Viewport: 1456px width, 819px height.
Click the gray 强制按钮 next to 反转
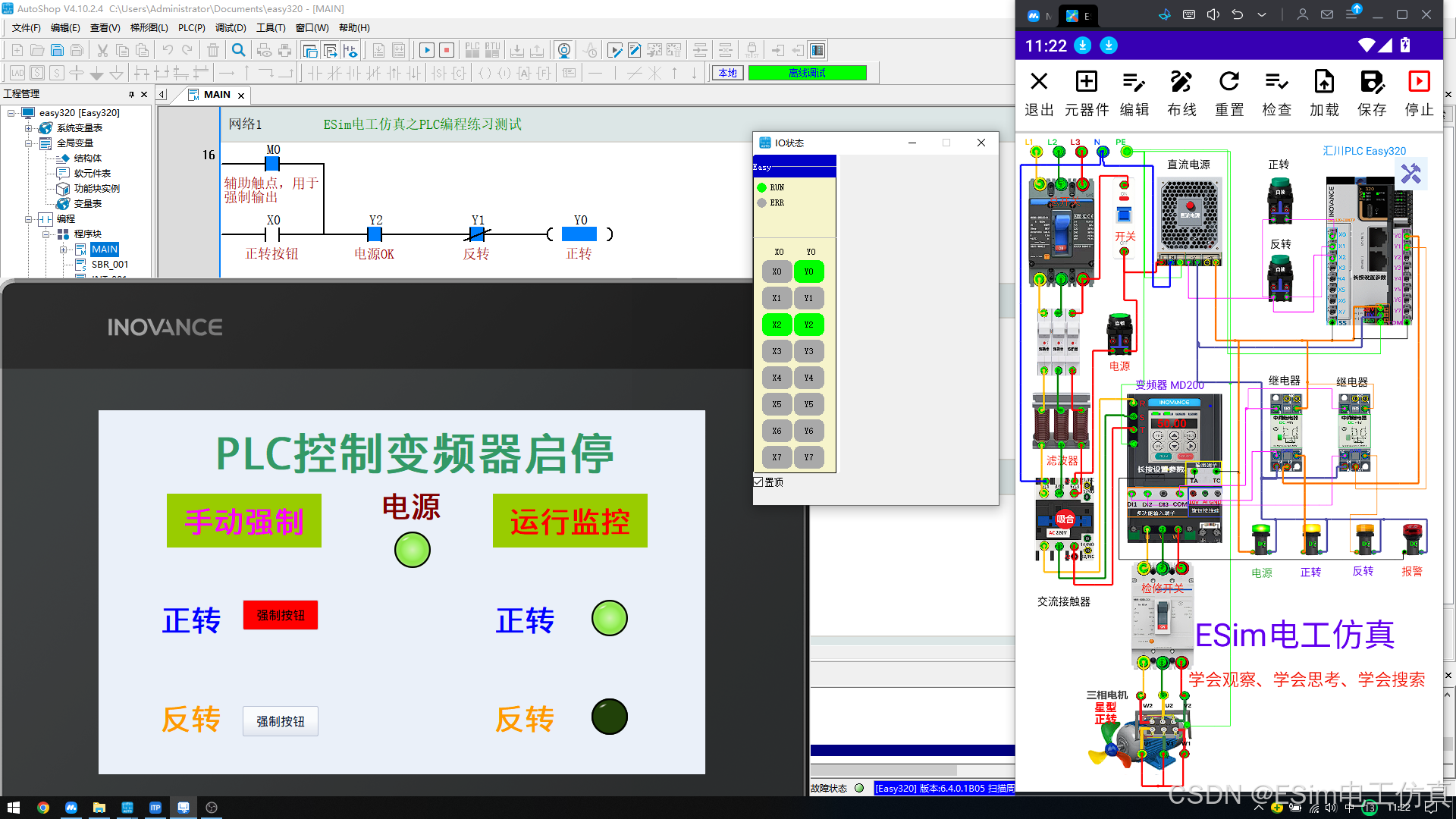pos(281,721)
